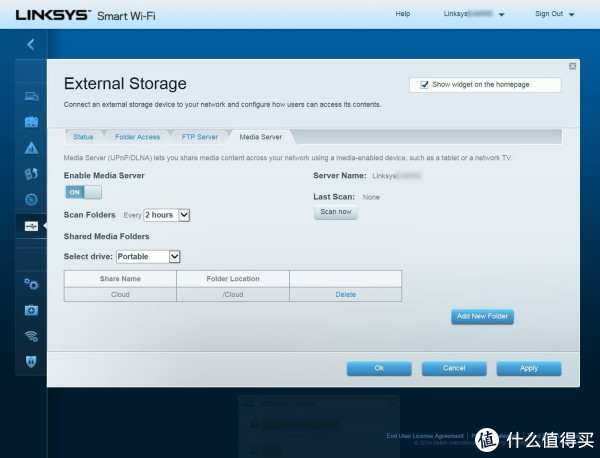600x458 pixels.
Task: Open Guest Access sidebar icon
Action: [31, 122]
